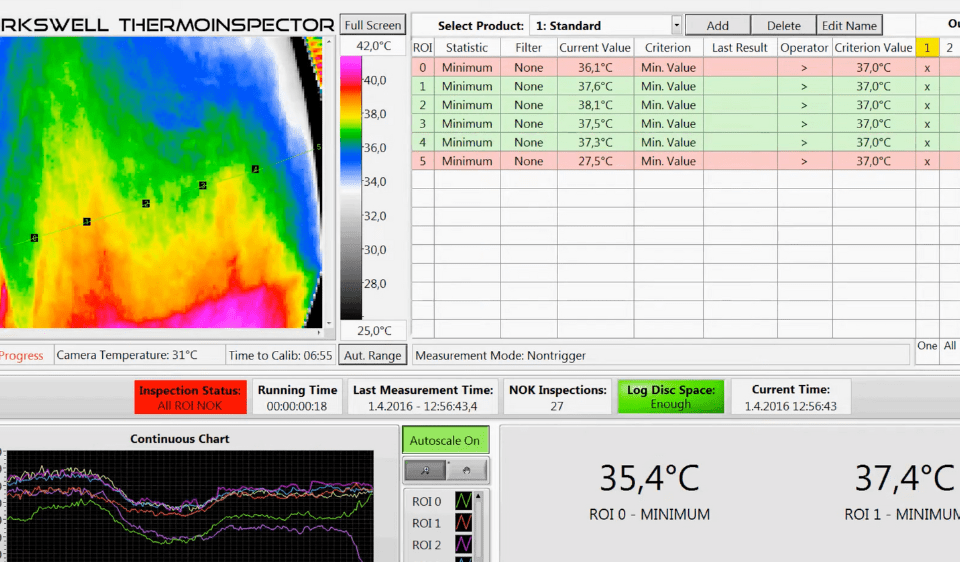The height and width of the screenshot is (562, 960).
Task: Edit the 25,0°C lower range field
Action: (x=373, y=331)
